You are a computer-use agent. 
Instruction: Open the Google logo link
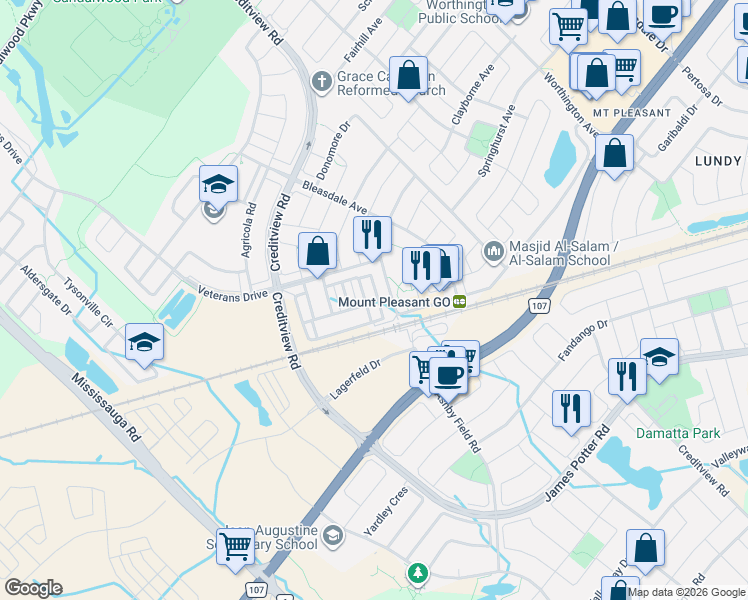point(33,588)
